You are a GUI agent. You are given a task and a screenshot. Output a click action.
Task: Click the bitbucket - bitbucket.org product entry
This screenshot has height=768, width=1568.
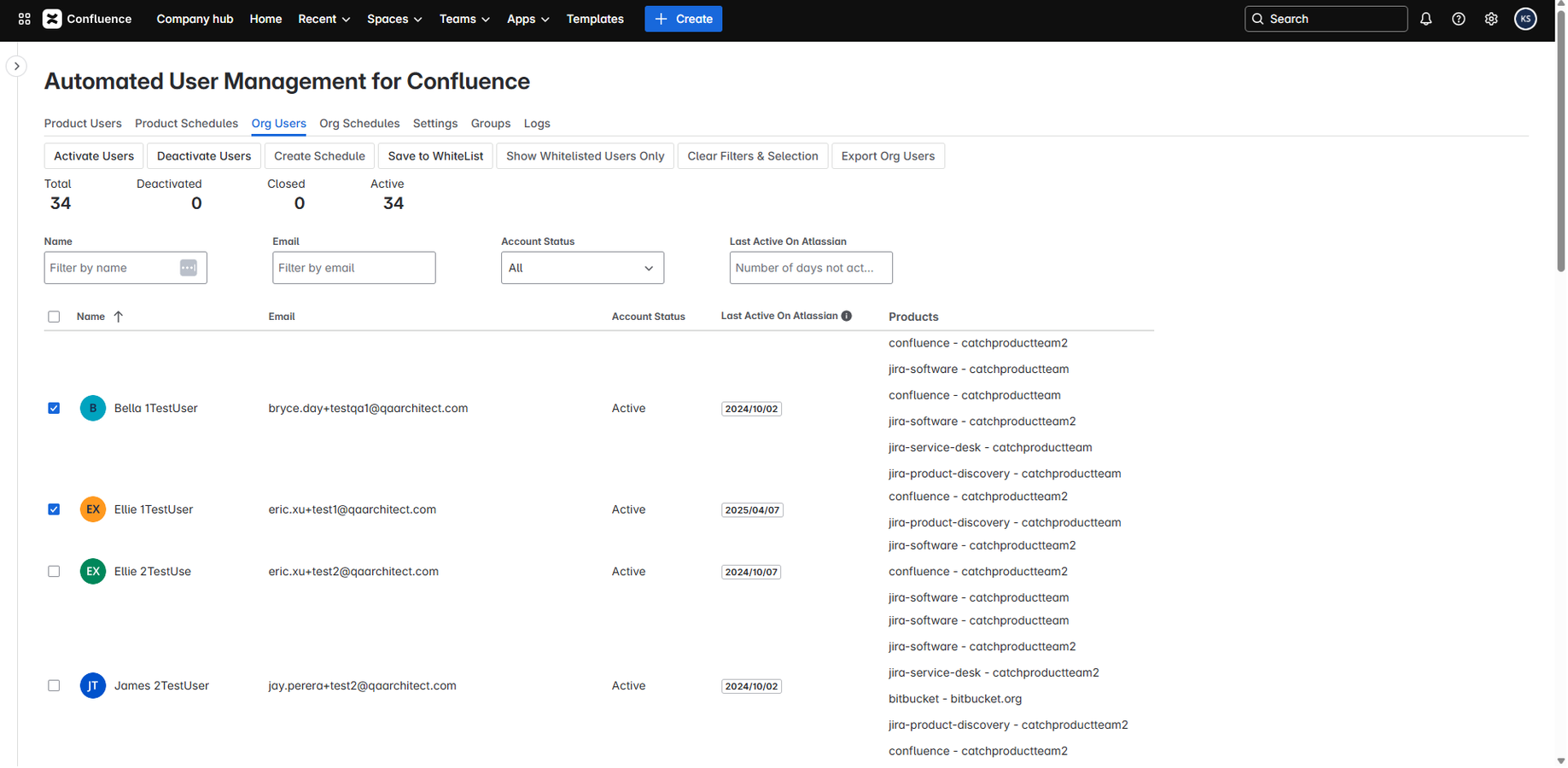coord(955,699)
